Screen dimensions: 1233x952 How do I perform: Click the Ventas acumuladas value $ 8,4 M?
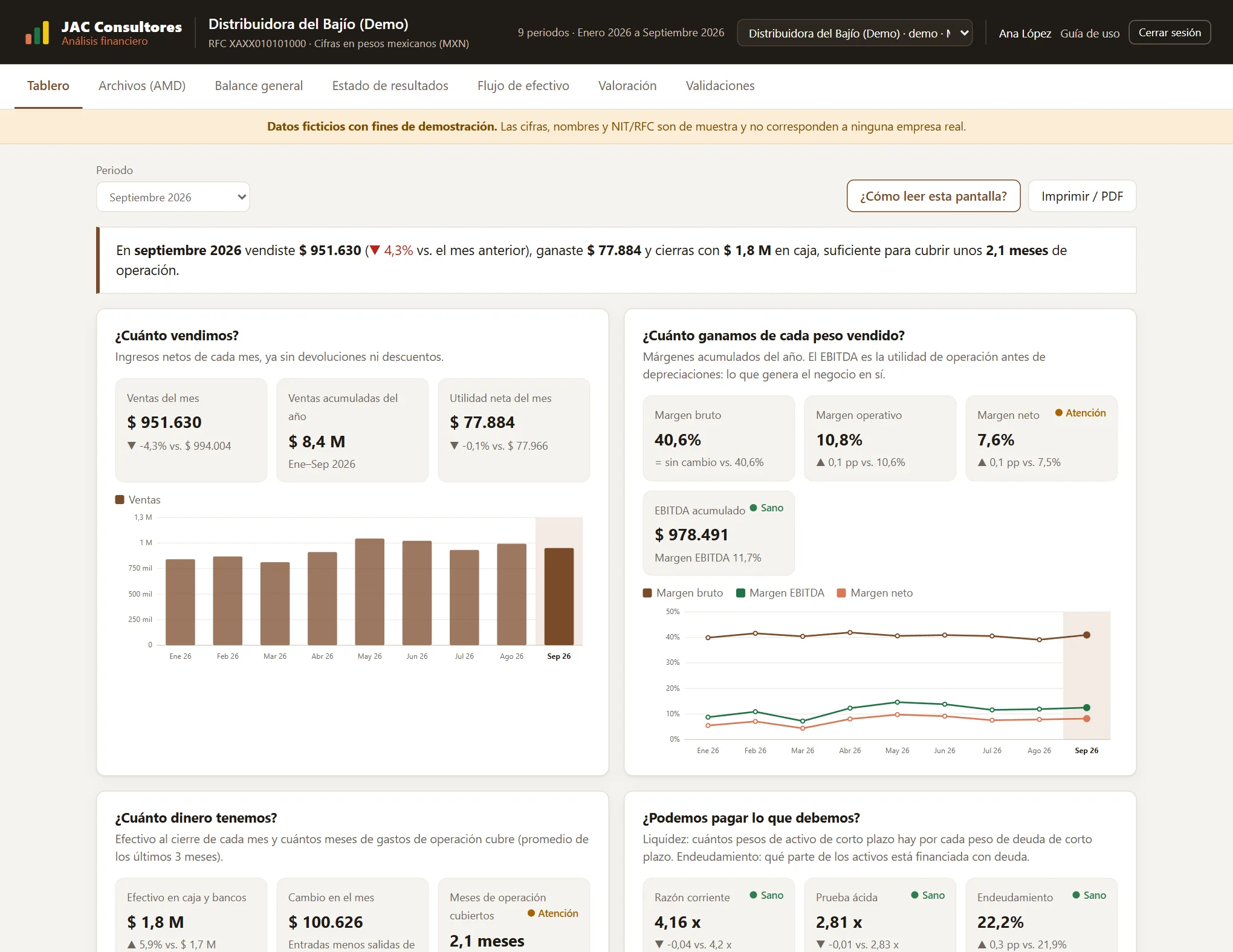point(317,442)
